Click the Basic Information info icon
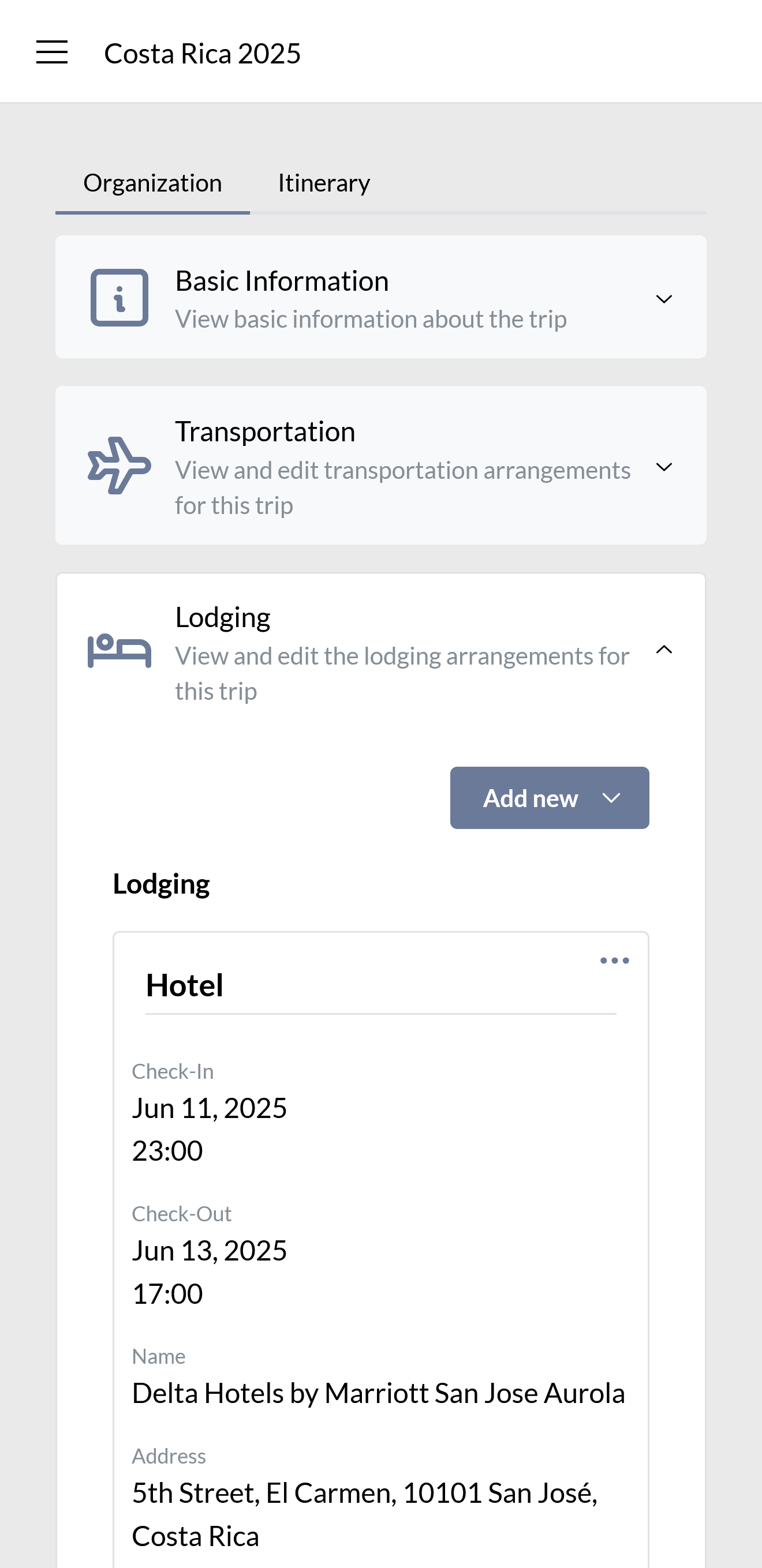The width and height of the screenshot is (762, 1568). (x=119, y=298)
